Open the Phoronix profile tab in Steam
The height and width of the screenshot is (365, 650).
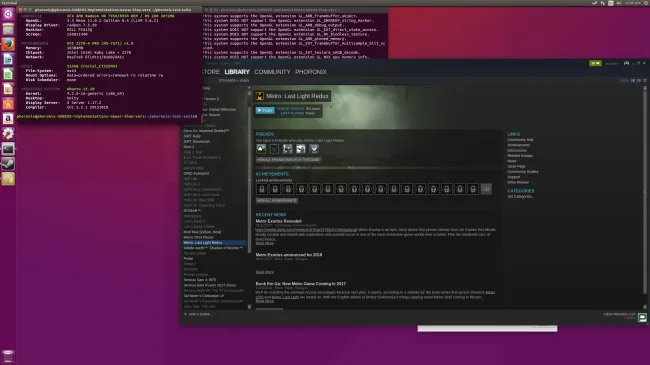[x=310, y=72]
